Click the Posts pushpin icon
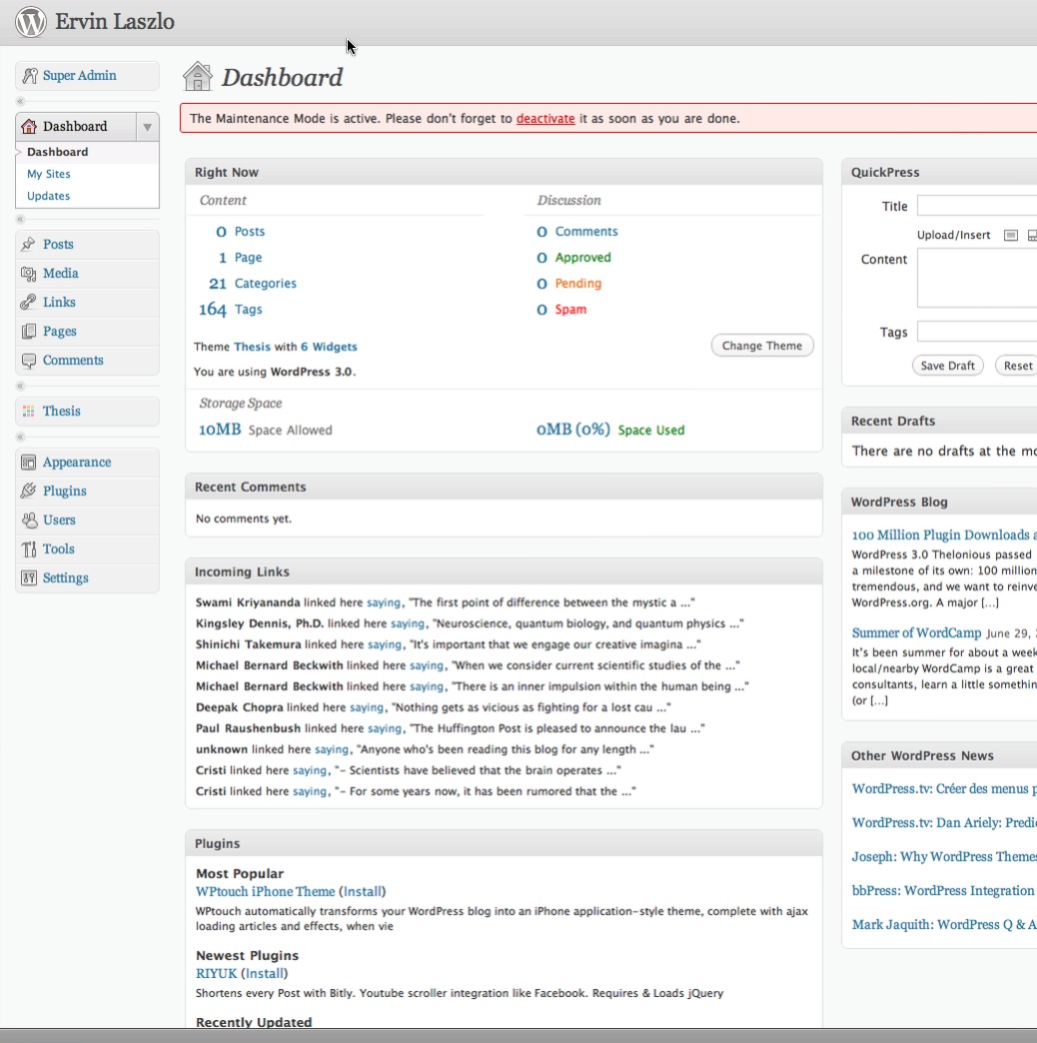This screenshot has height=1043, width=1037. [x=28, y=244]
